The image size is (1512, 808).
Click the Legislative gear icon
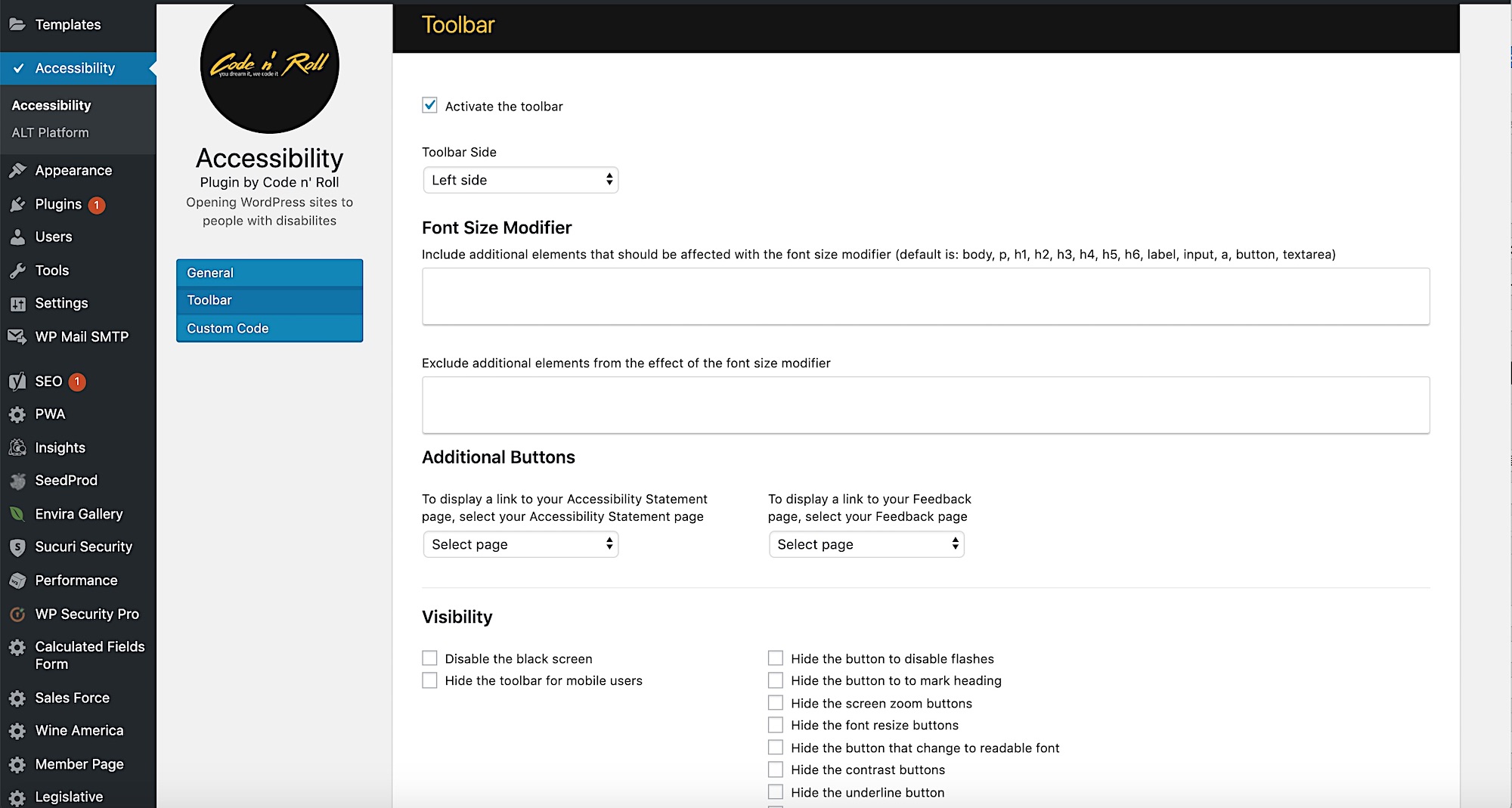click(17, 797)
